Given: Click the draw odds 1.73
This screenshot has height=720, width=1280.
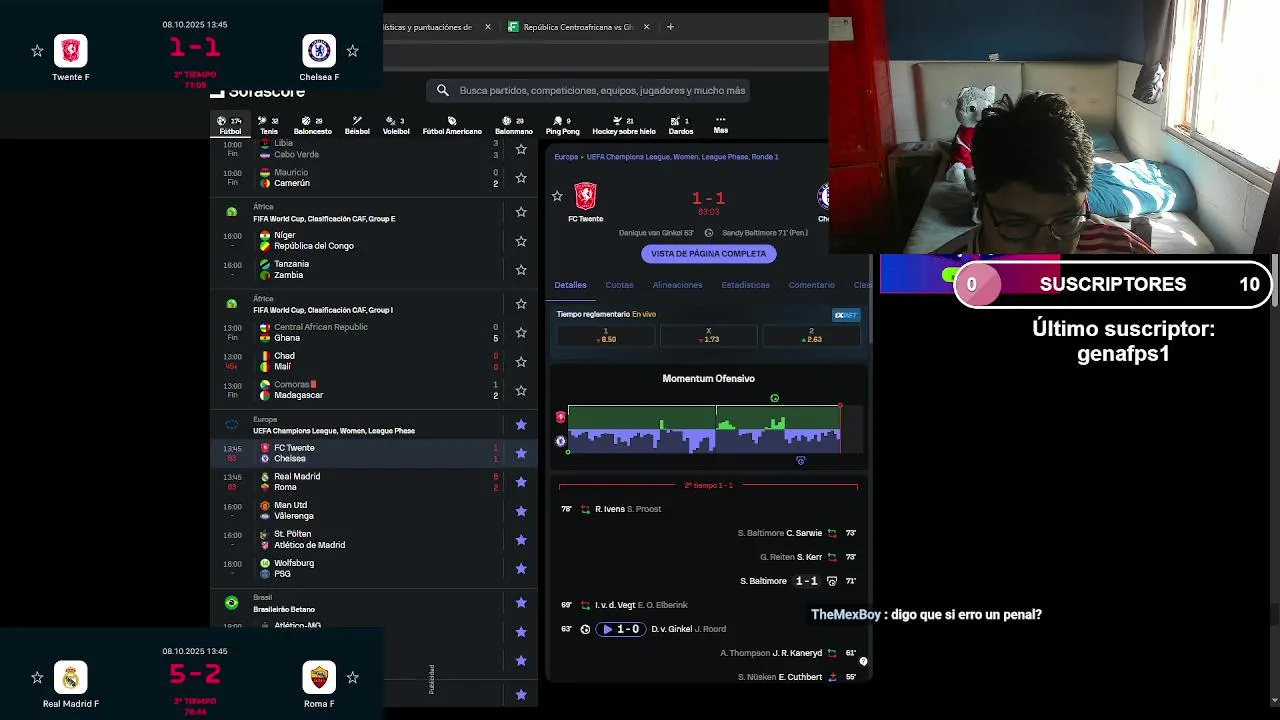Looking at the screenshot, I should pos(709,336).
